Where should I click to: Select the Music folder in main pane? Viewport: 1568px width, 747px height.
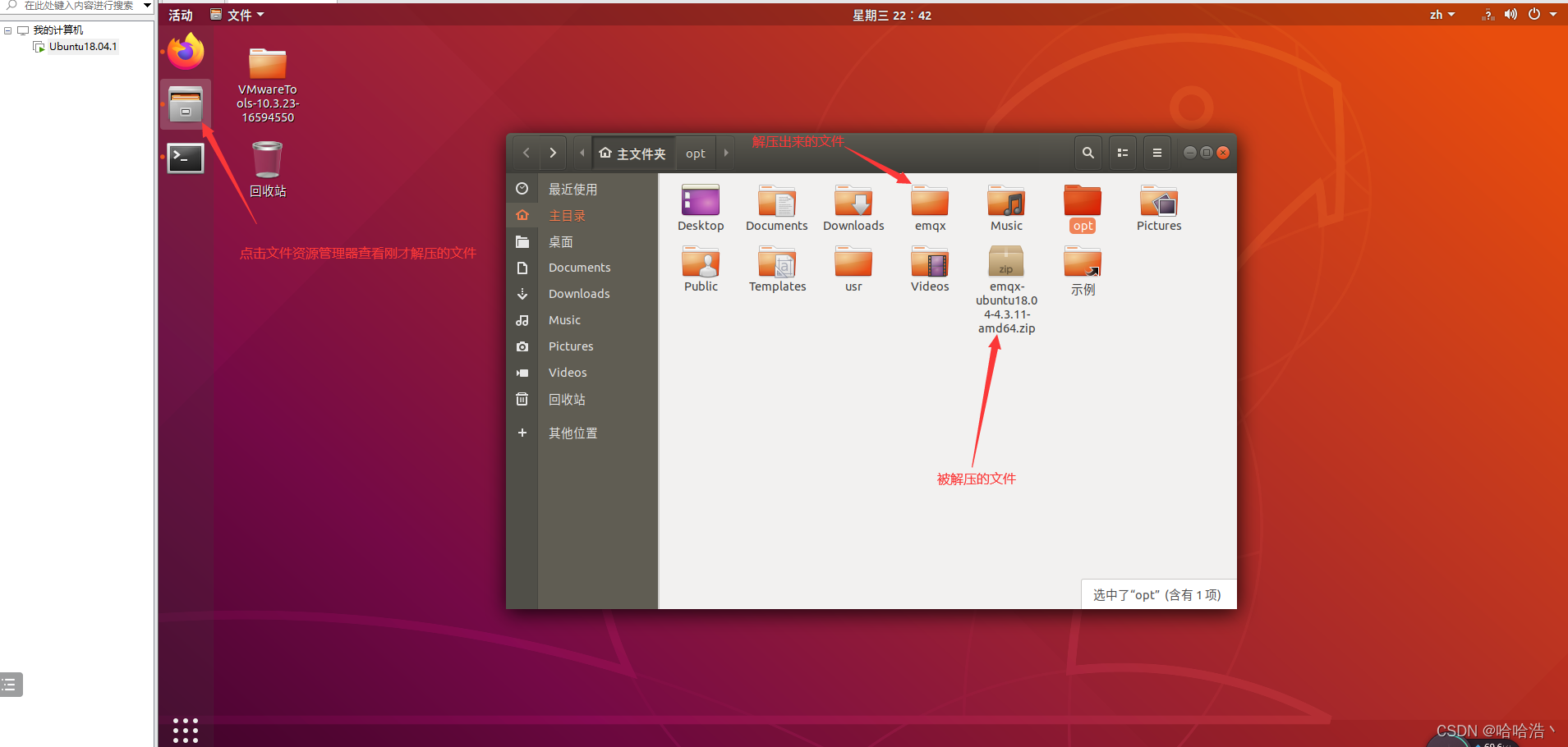pyautogui.click(x=1006, y=209)
